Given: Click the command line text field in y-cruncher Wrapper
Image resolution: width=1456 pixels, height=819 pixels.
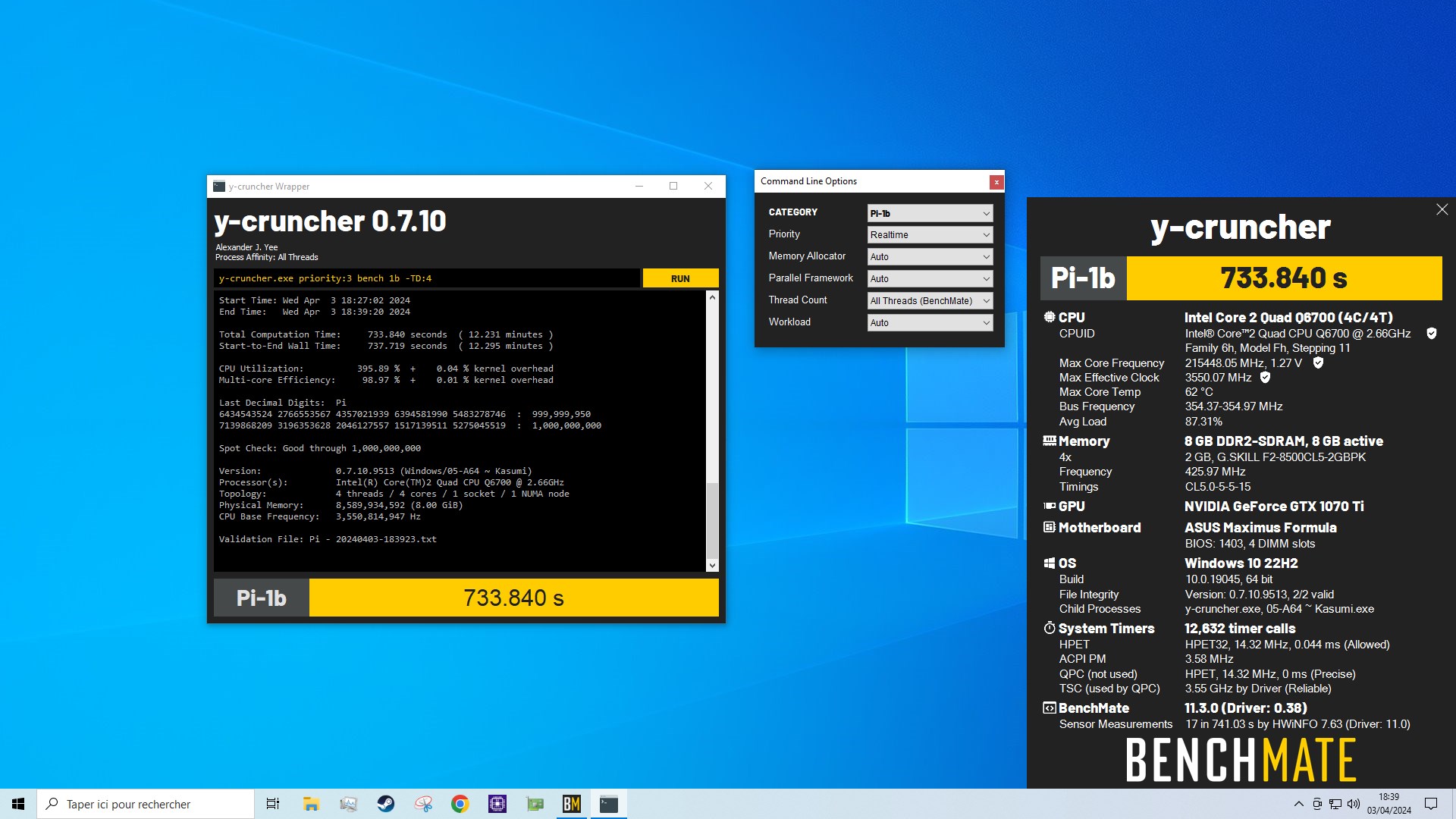Looking at the screenshot, I should click(x=426, y=278).
